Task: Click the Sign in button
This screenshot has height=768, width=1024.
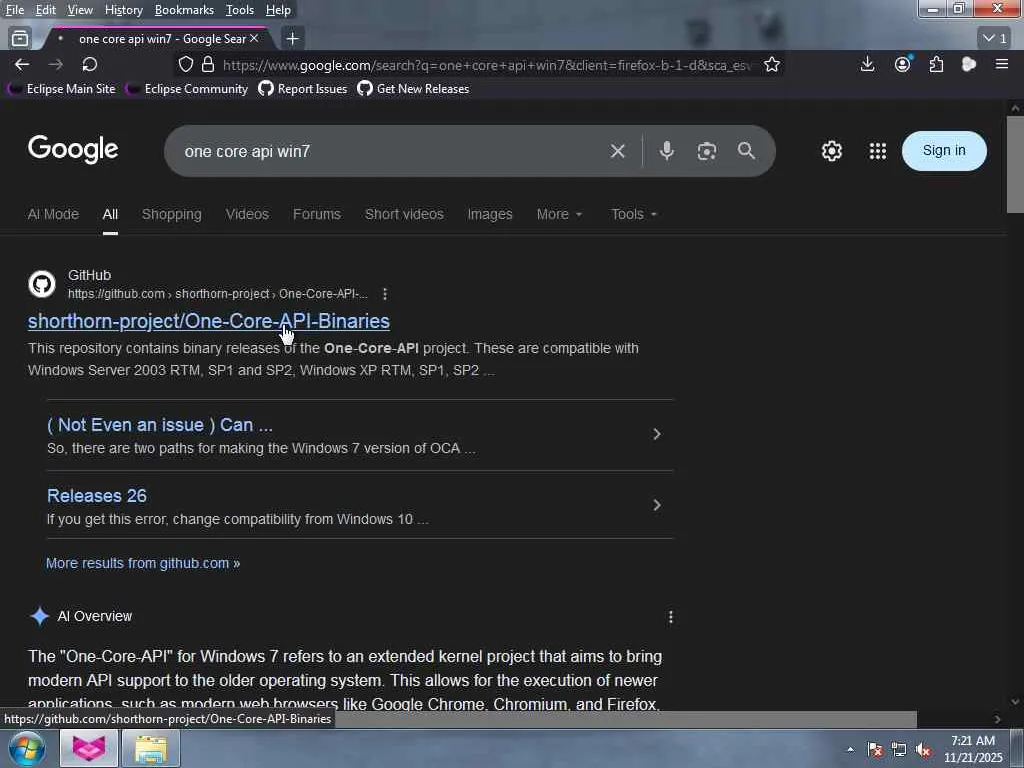Action: pyautogui.click(x=944, y=151)
